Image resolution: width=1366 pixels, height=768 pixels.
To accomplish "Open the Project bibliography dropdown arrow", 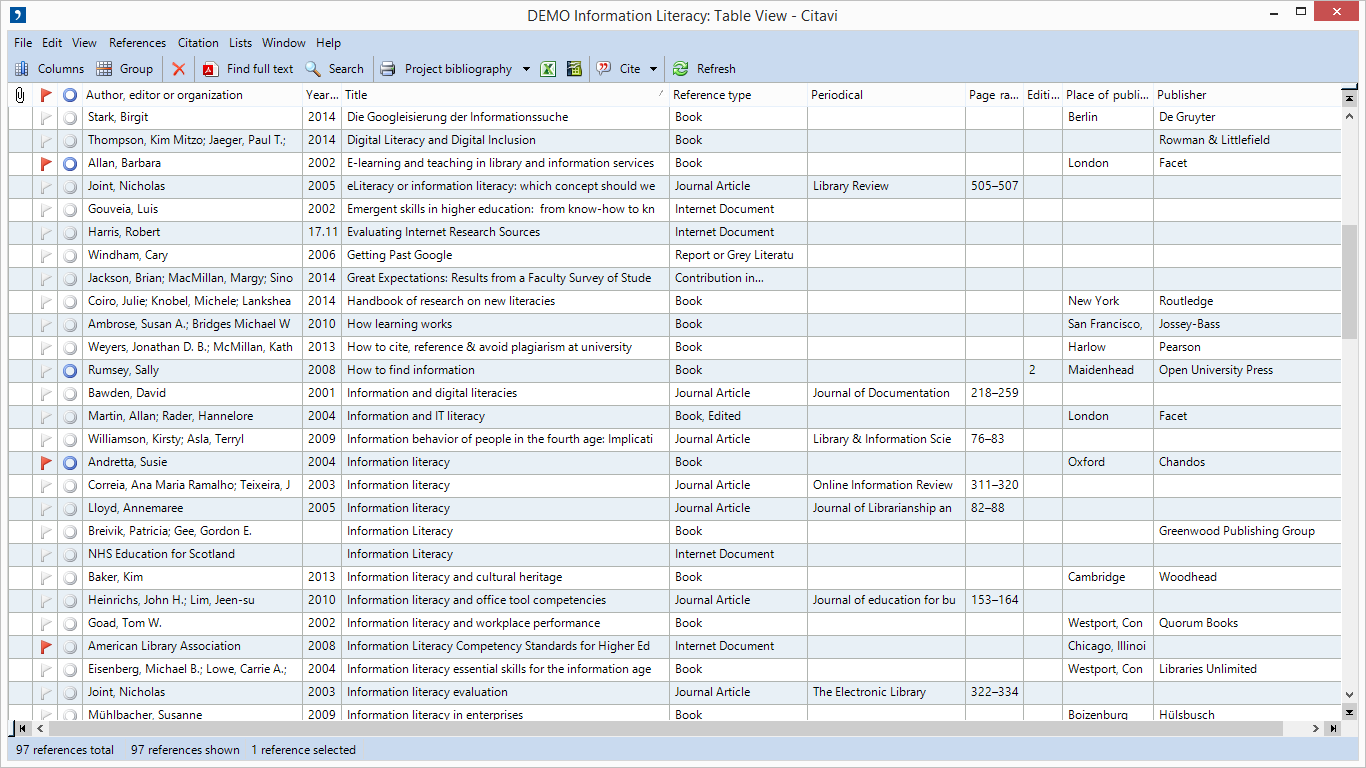I will click(x=526, y=69).
